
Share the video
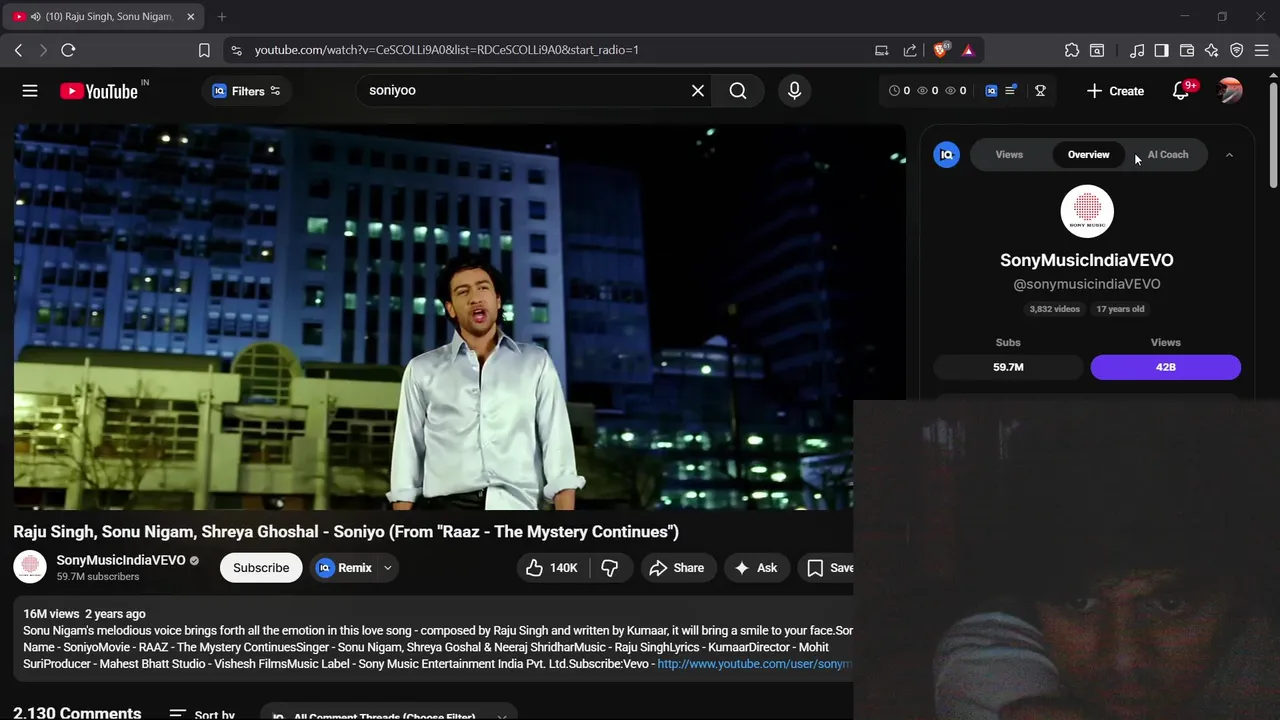[x=677, y=568]
